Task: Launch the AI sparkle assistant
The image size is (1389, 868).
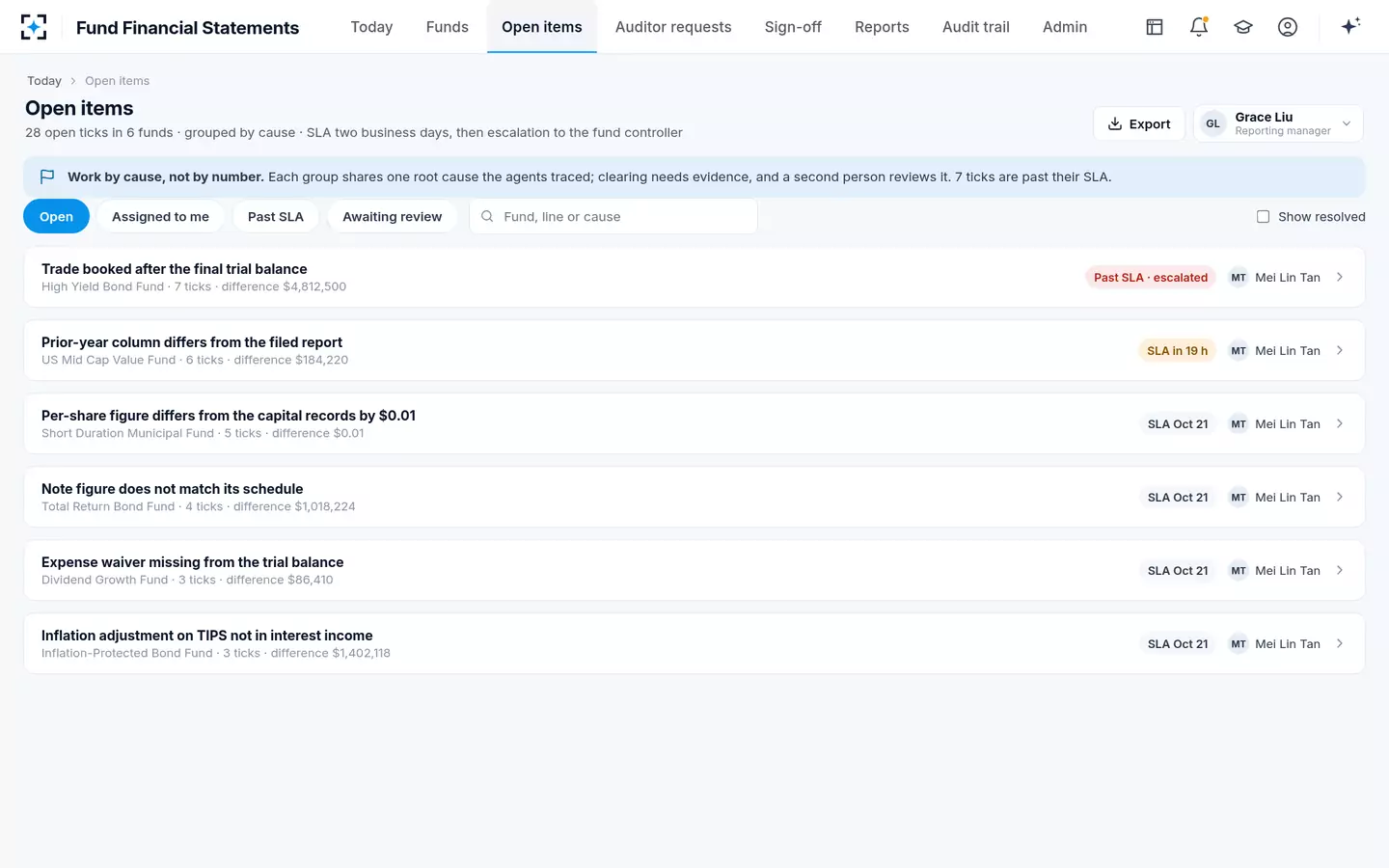Action: pyautogui.click(x=1350, y=26)
